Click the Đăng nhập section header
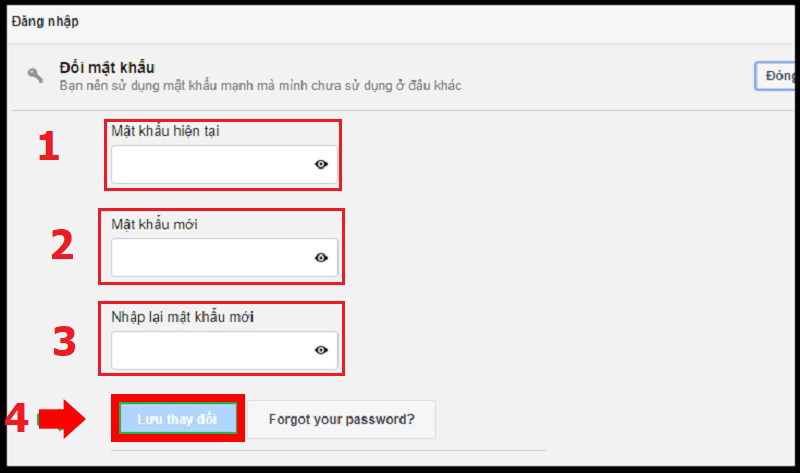 (45, 21)
